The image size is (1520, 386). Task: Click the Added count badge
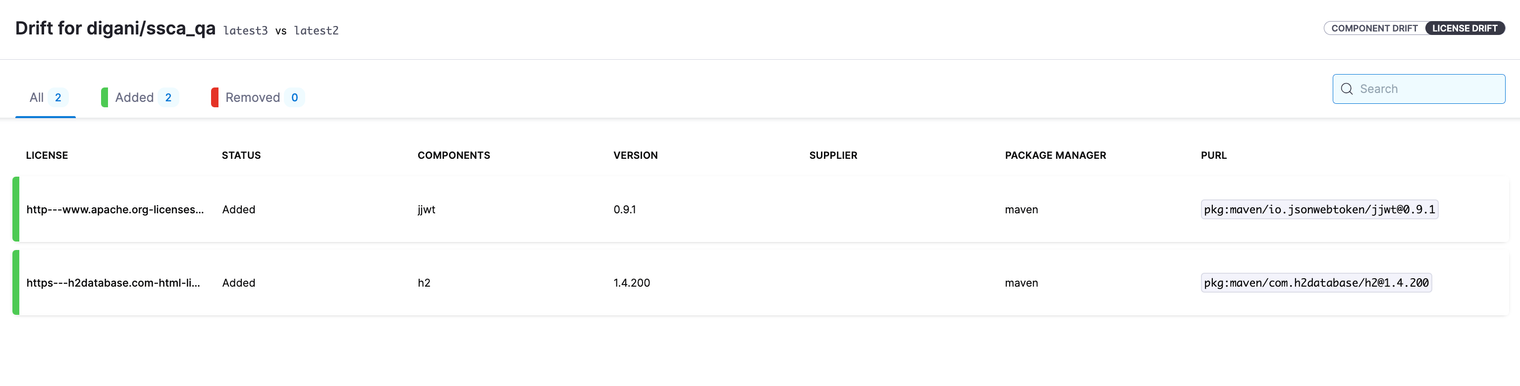tap(168, 97)
